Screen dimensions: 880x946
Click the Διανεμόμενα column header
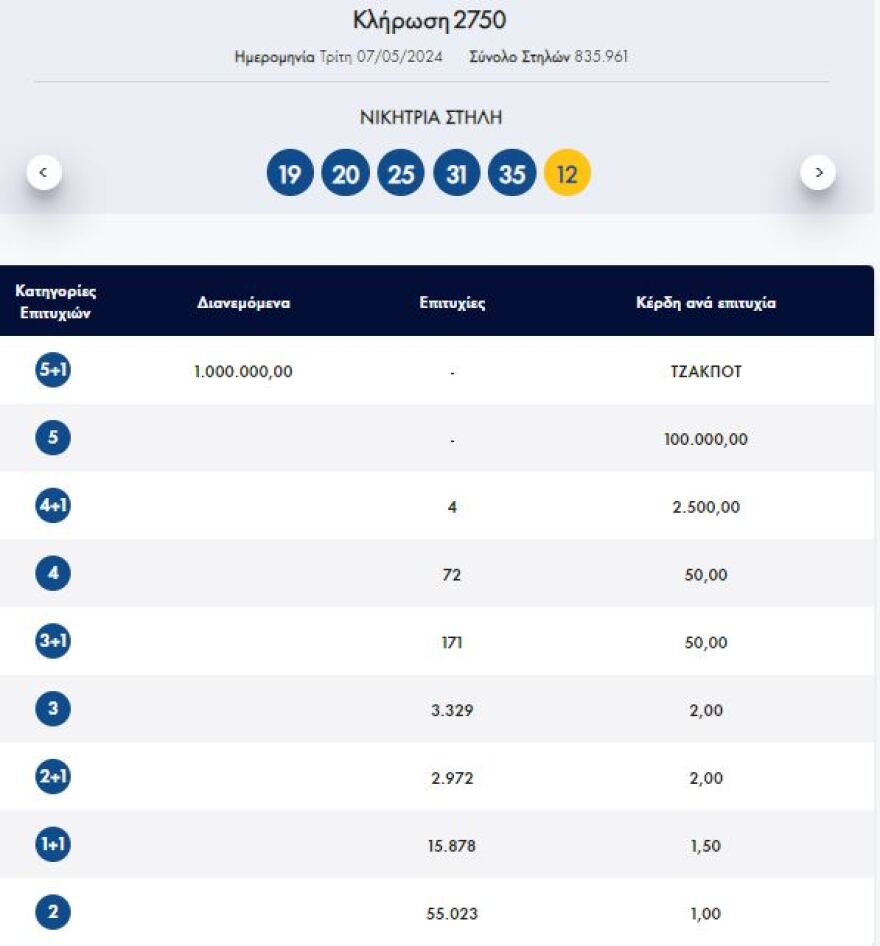[244, 303]
